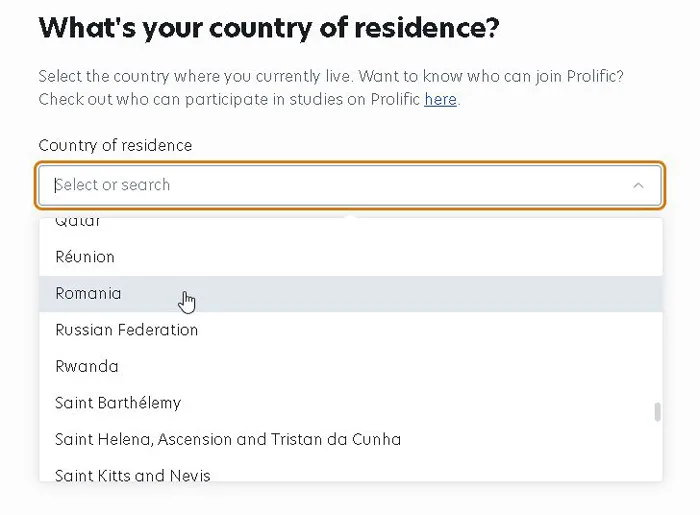Click into the Select or search field

[x=350, y=185]
